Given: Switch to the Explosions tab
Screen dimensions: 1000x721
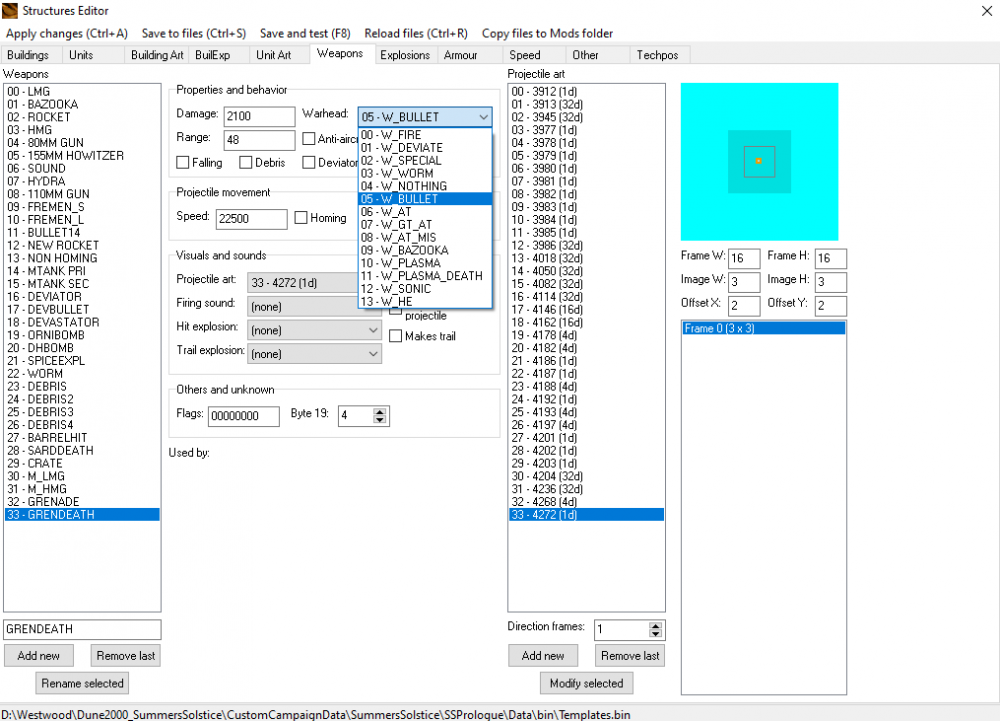Looking at the screenshot, I should [405, 55].
